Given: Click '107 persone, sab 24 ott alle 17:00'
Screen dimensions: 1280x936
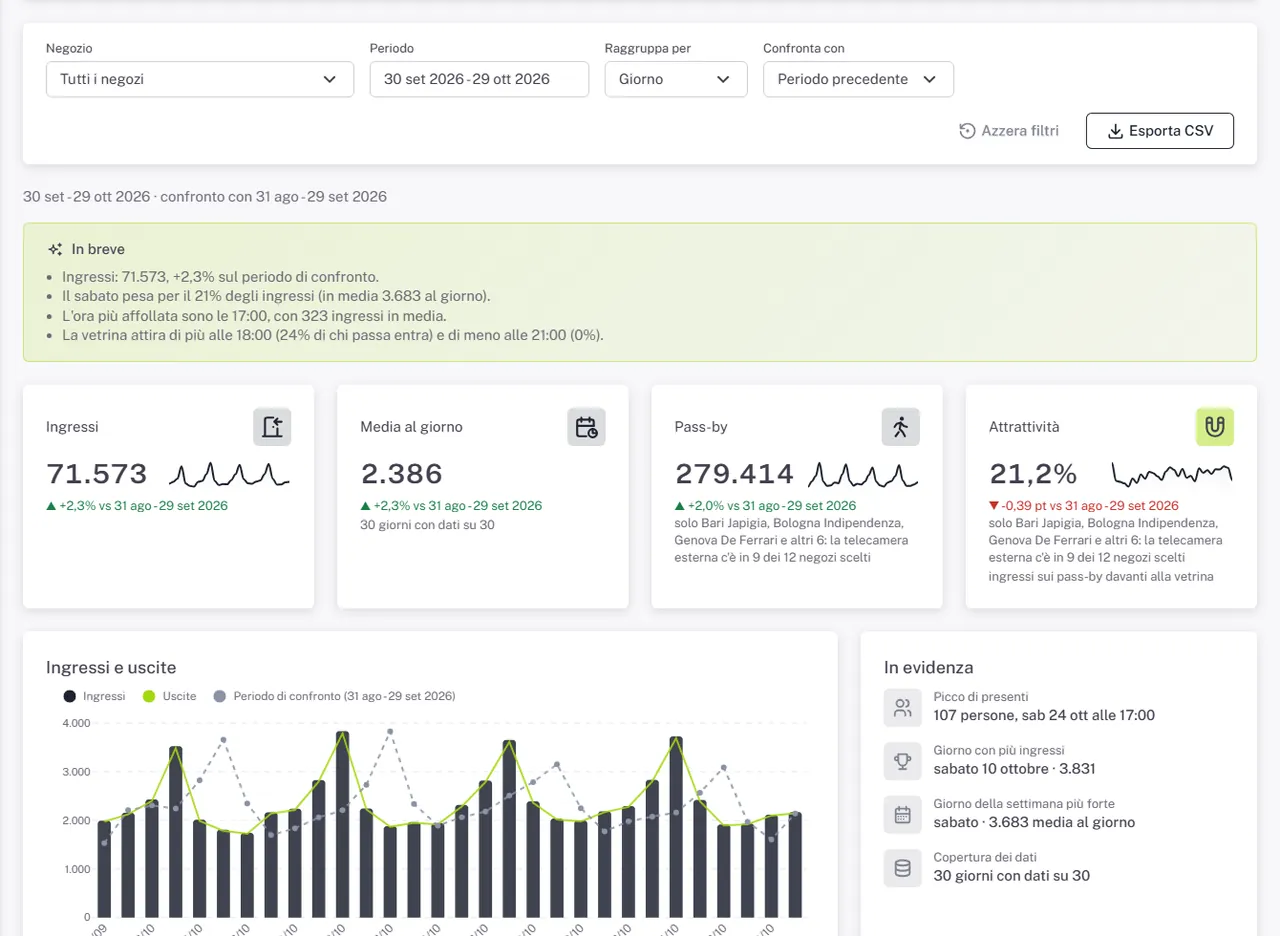Looking at the screenshot, I should 1044,715.
